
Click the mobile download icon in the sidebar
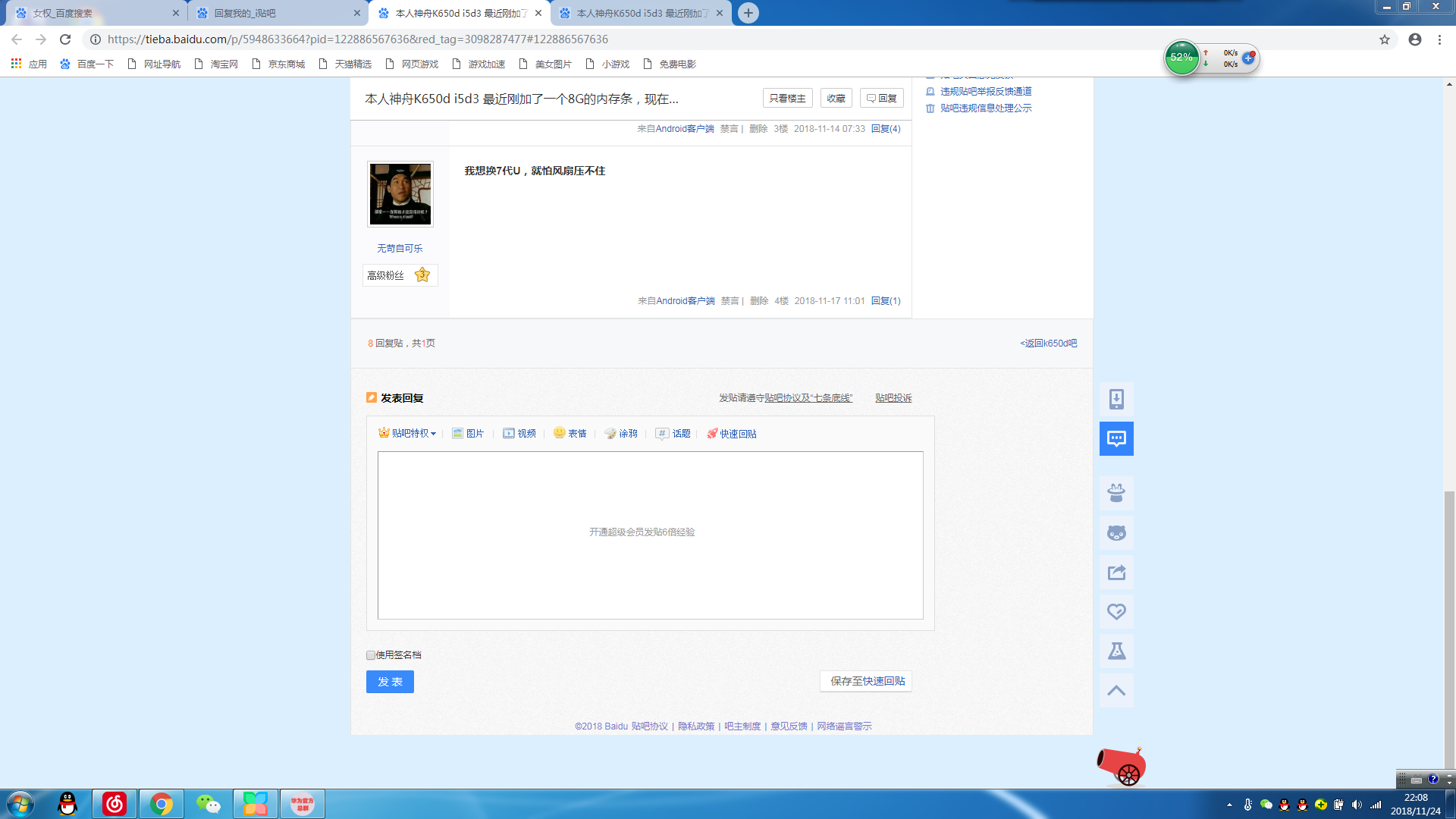coord(1116,399)
